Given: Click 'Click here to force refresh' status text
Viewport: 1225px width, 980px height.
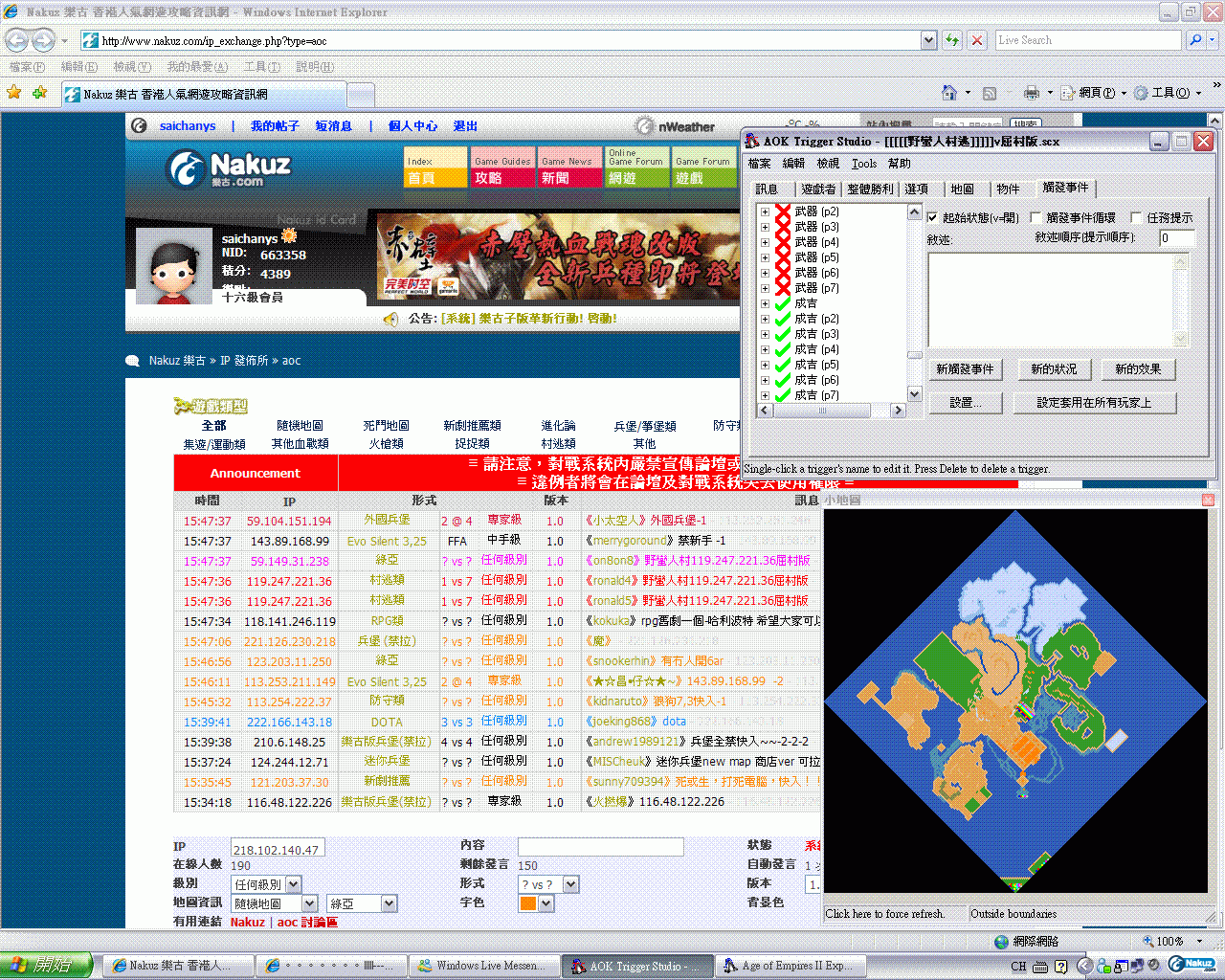Looking at the screenshot, I should [x=885, y=914].
